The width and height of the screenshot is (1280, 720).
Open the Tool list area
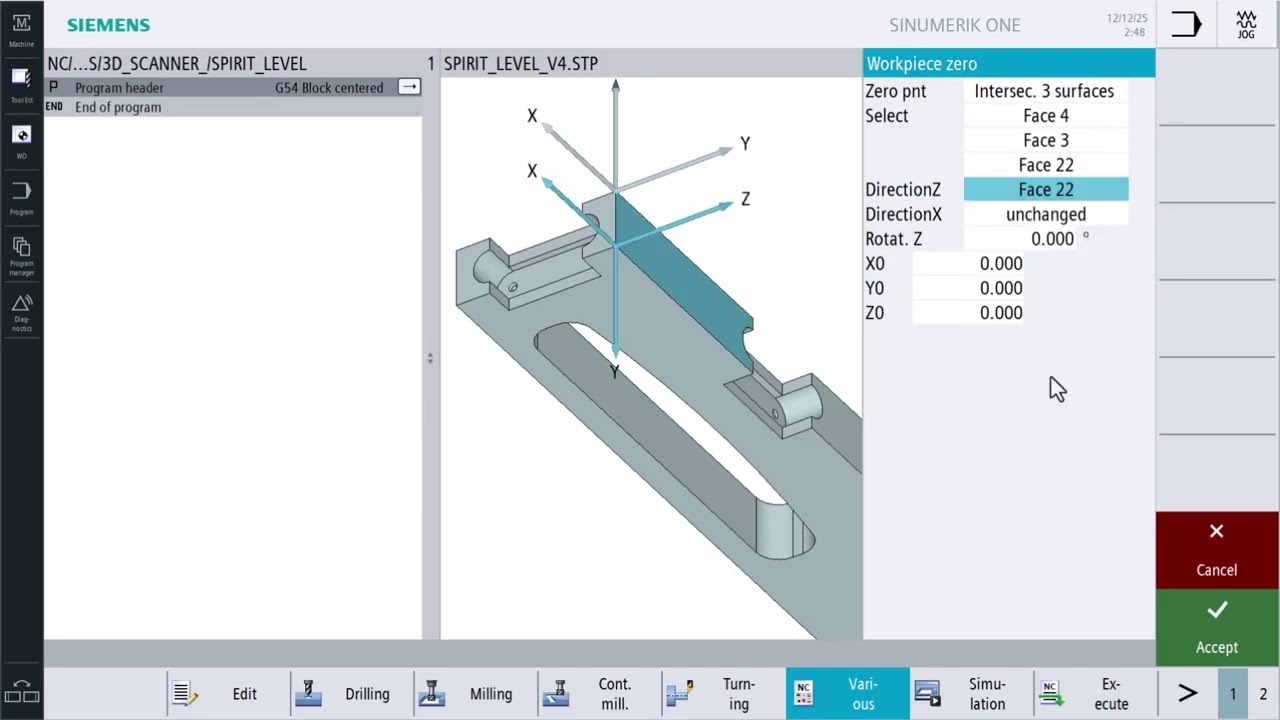coord(21,85)
